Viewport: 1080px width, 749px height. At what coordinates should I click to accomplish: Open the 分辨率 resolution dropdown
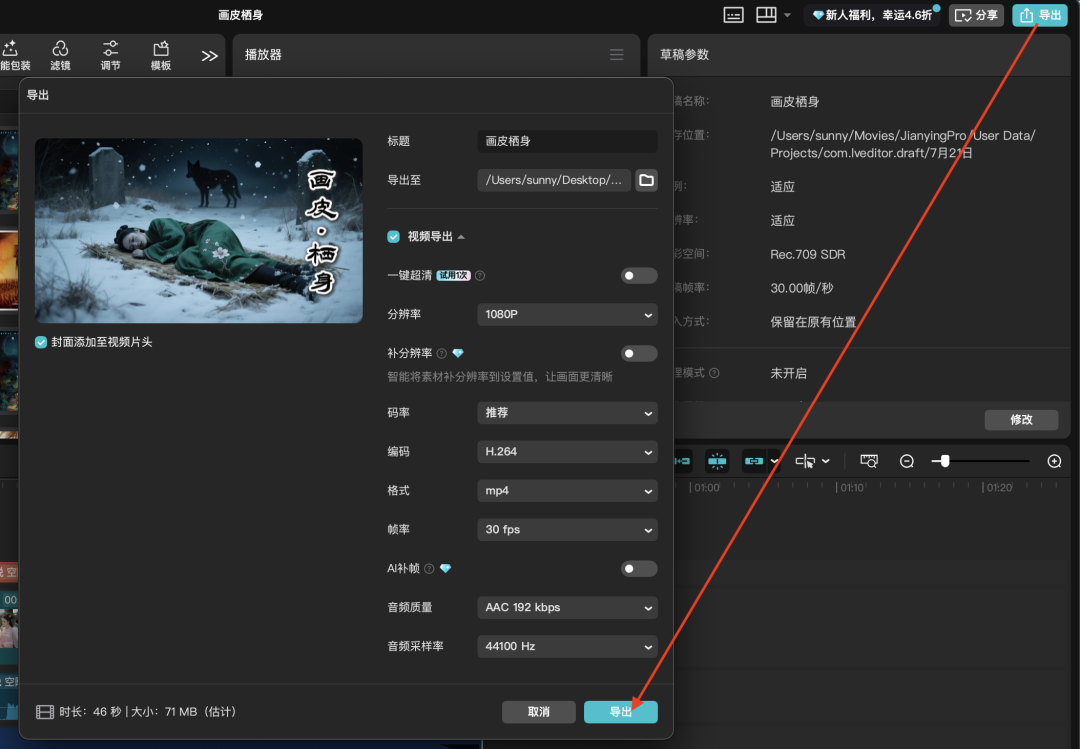tap(567, 314)
